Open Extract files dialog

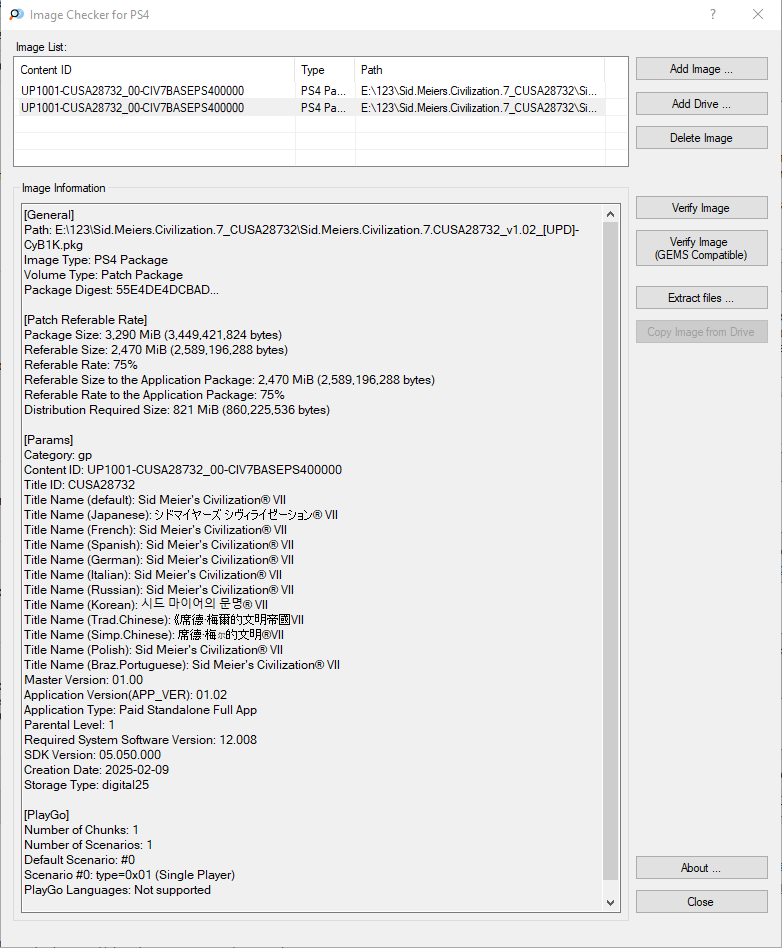pyautogui.click(x=702, y=298)
